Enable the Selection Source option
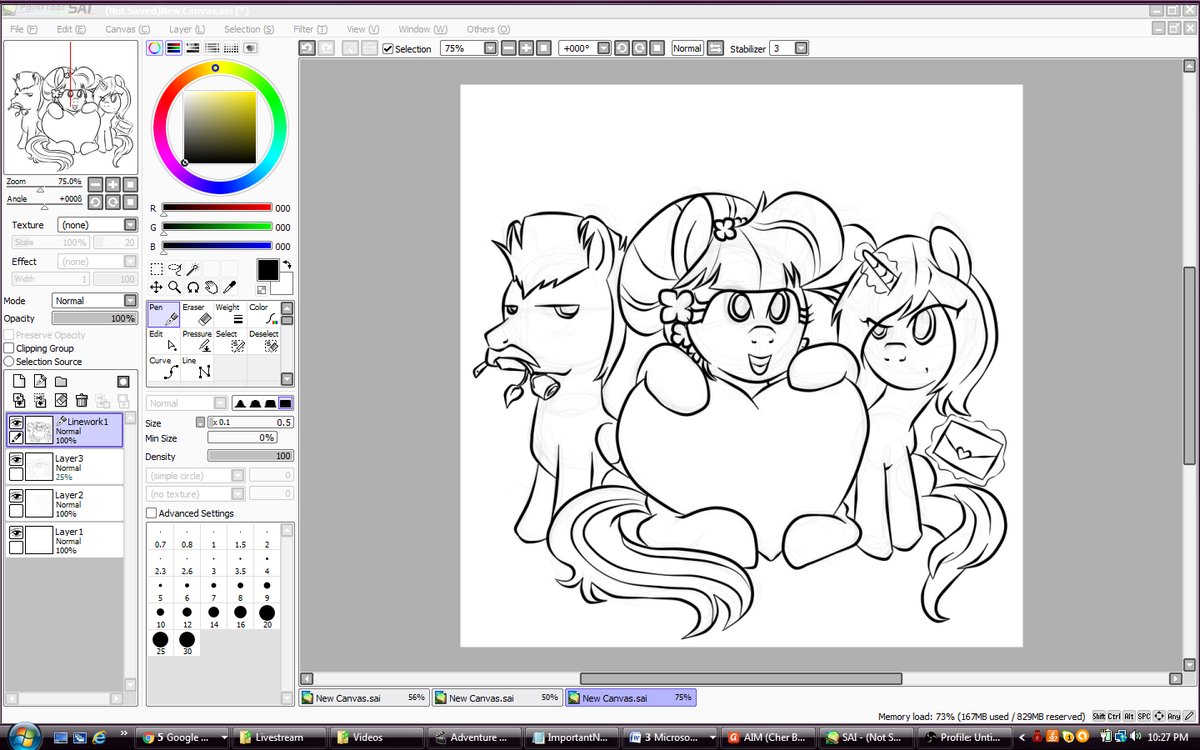Image resolution: width=1200 pixels, height=750 pixels. pyautogui.click(x=9, y=361)
